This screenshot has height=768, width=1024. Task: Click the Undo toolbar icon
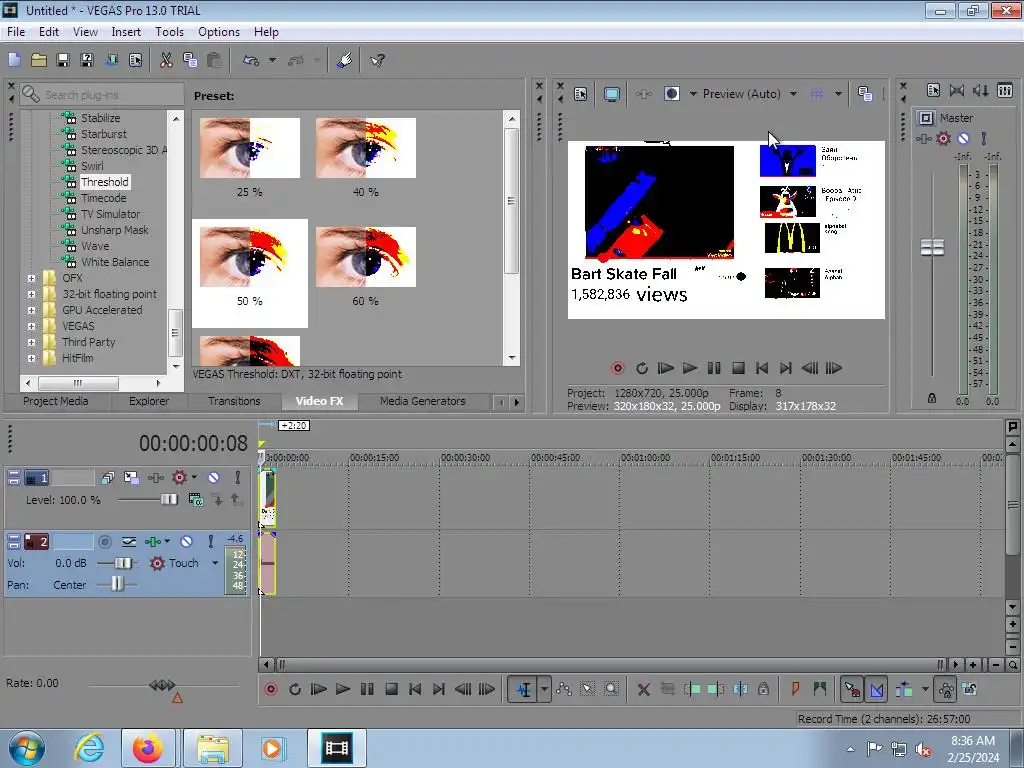tap(251, 60)
